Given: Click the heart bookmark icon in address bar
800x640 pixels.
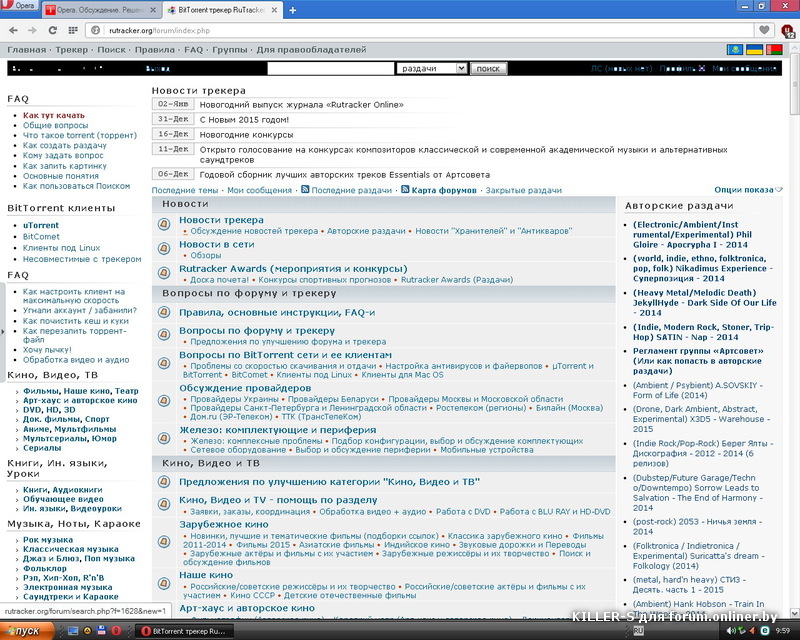Looking at the screenshot, I should tap(765, 31).
